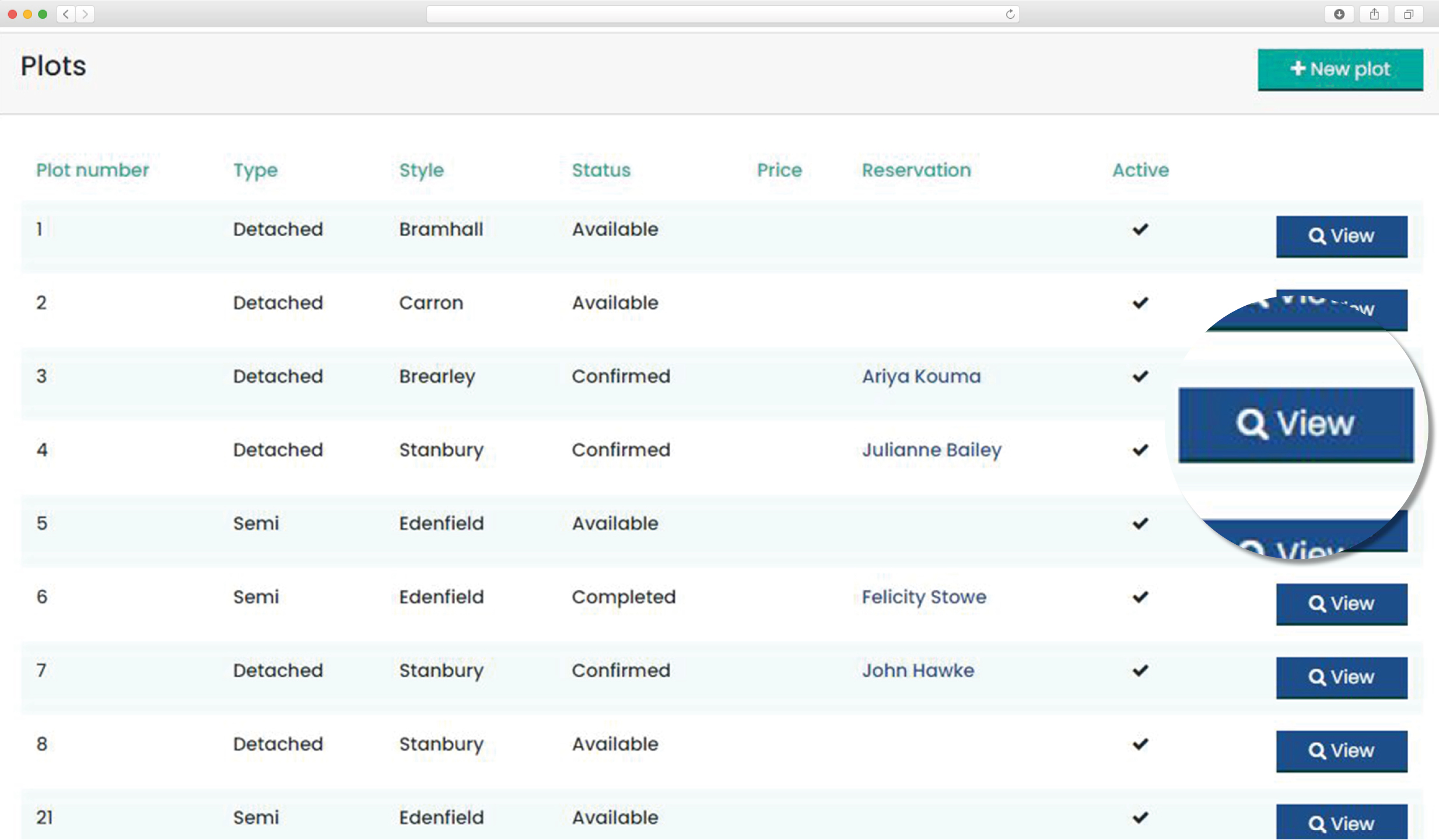The width and height of the screenshot is (1439, 840).
Task: Click the Plots page heading
Action: [x=54, y=66]
